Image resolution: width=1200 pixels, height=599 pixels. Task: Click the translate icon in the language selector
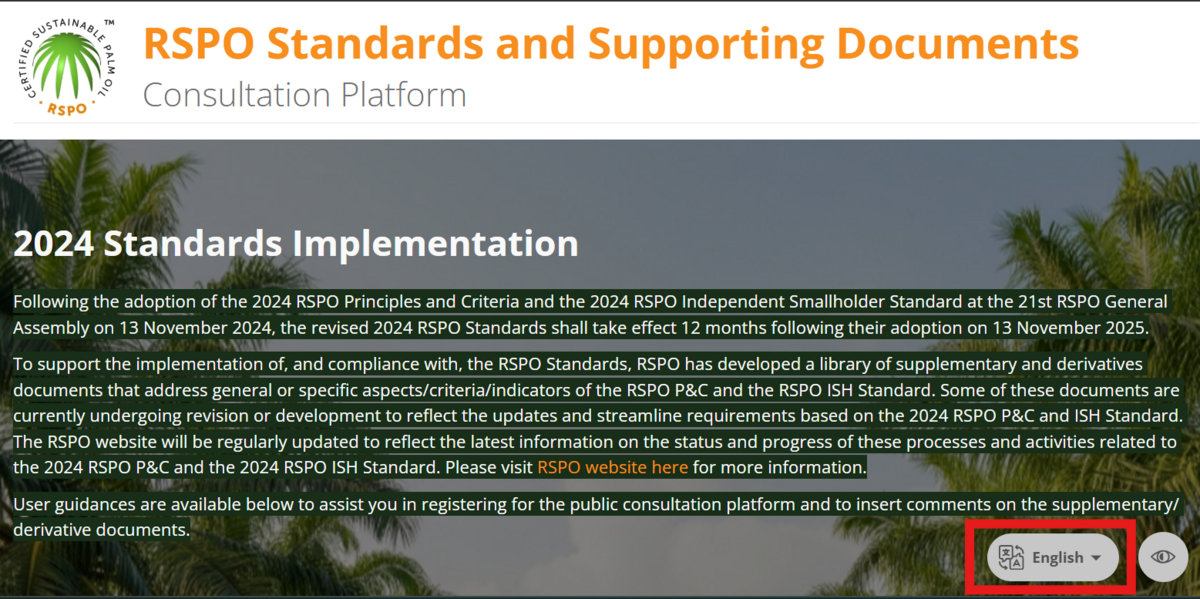tap(1012, 557)
